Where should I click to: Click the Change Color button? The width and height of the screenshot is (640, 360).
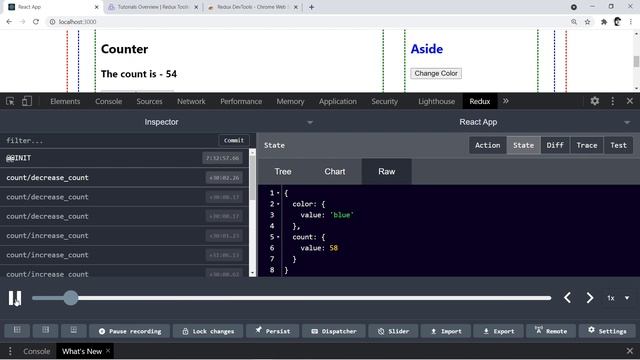click(x=436, y=73)
